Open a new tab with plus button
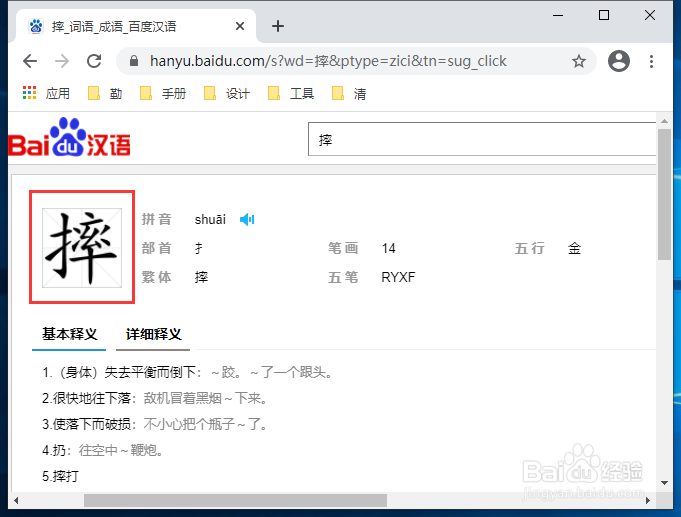The image size is (681, 517). tap(278, 27)
